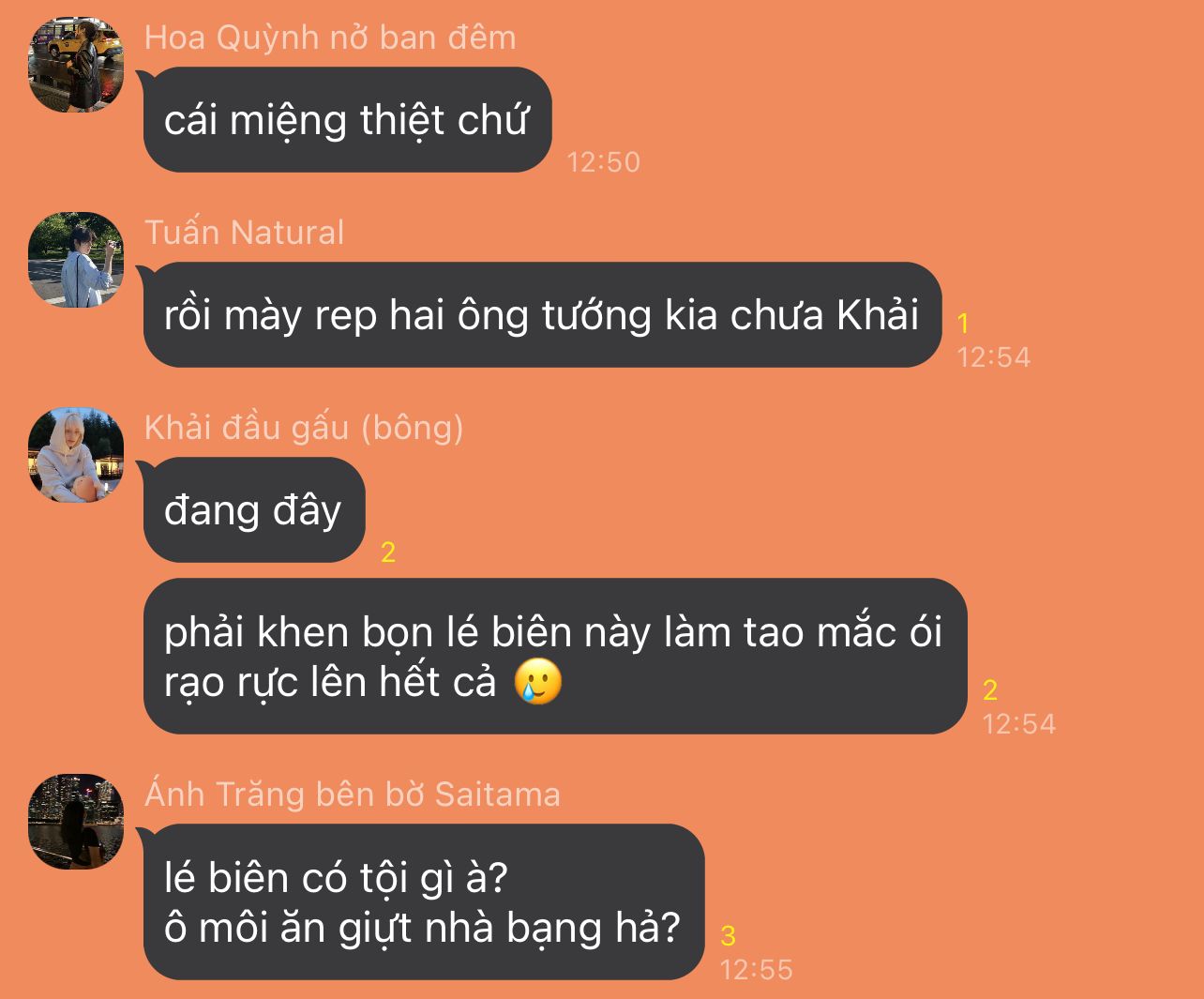Tap Khải đầu gấu (bông) avatar
The width and height of the screenshot is (1204, 999).
pos(76,455)
